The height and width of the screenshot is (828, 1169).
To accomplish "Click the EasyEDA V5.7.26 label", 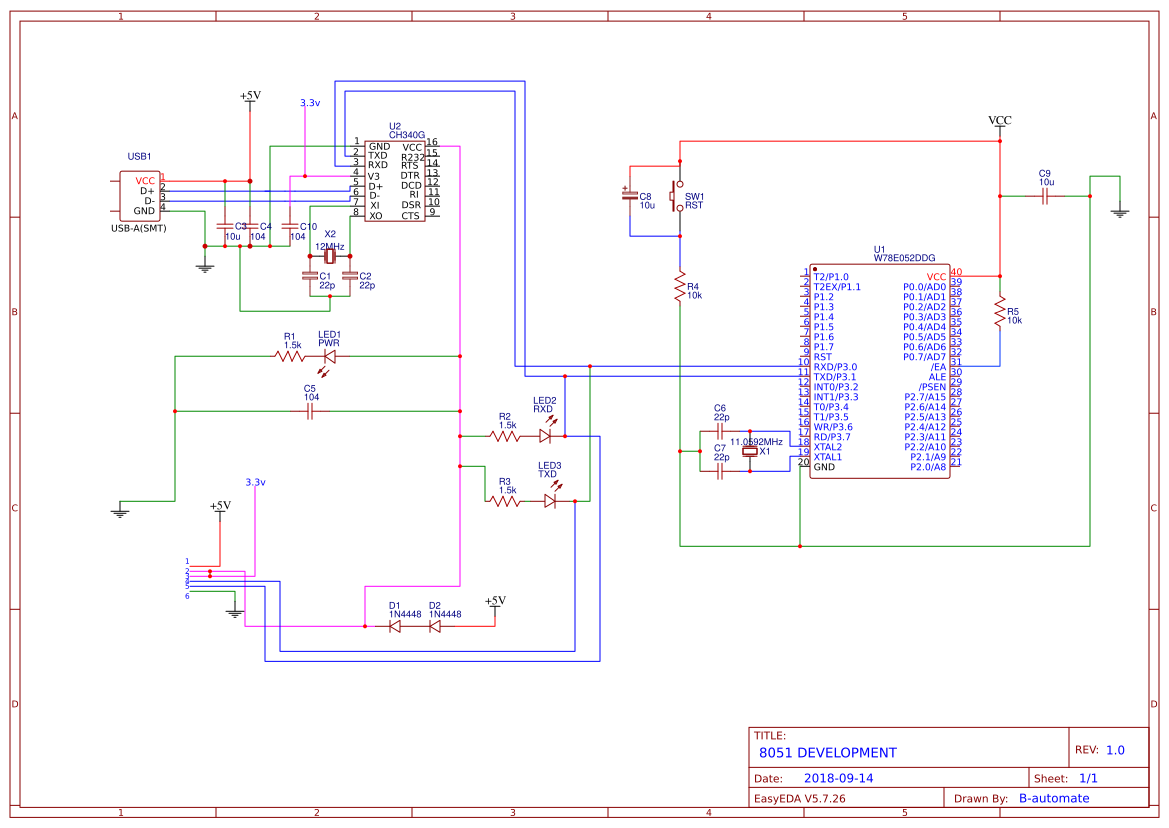I will pyautogui.click(x=802, y=797).
